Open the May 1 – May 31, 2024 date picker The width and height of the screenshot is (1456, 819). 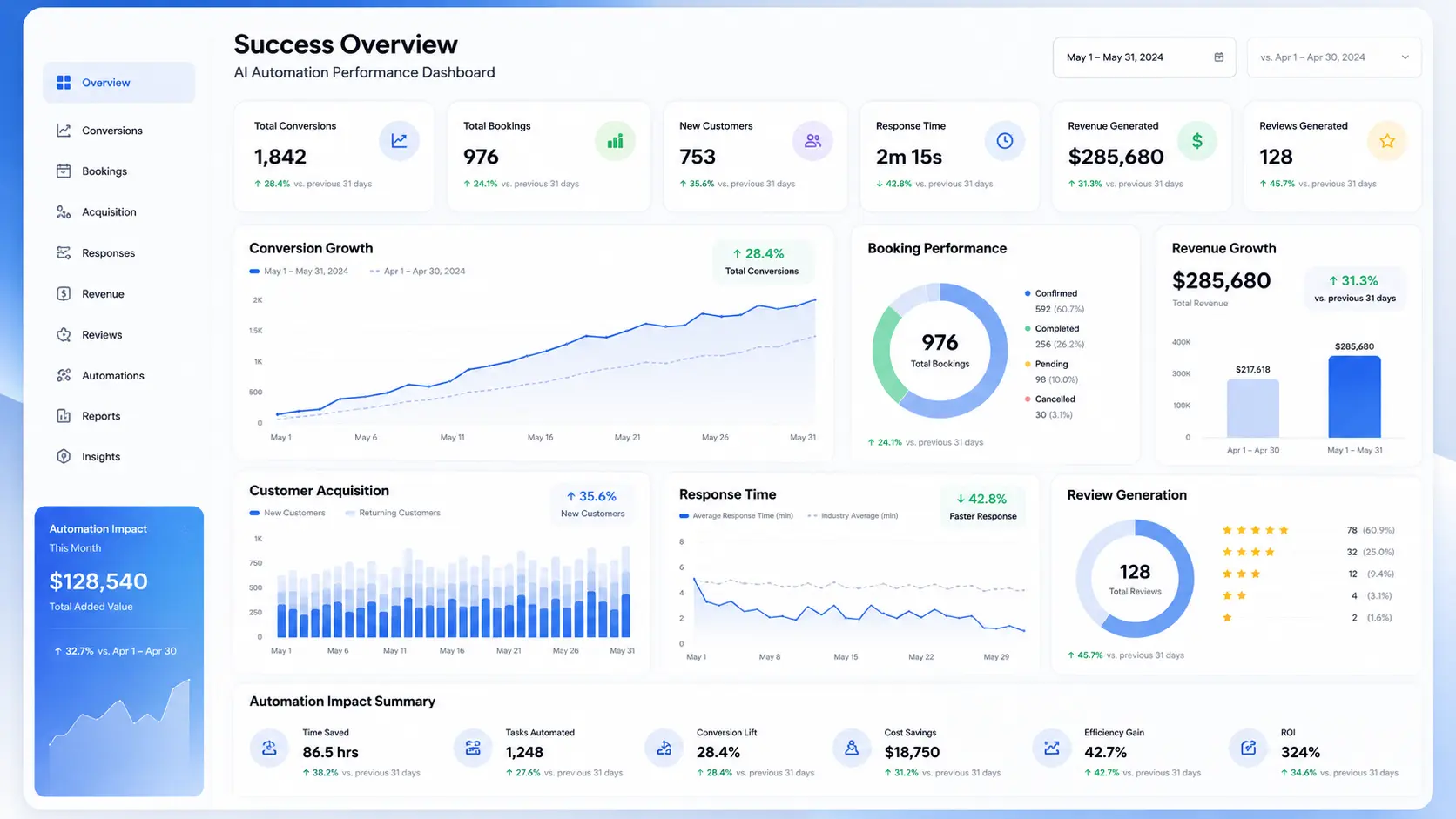point(1144,57)
